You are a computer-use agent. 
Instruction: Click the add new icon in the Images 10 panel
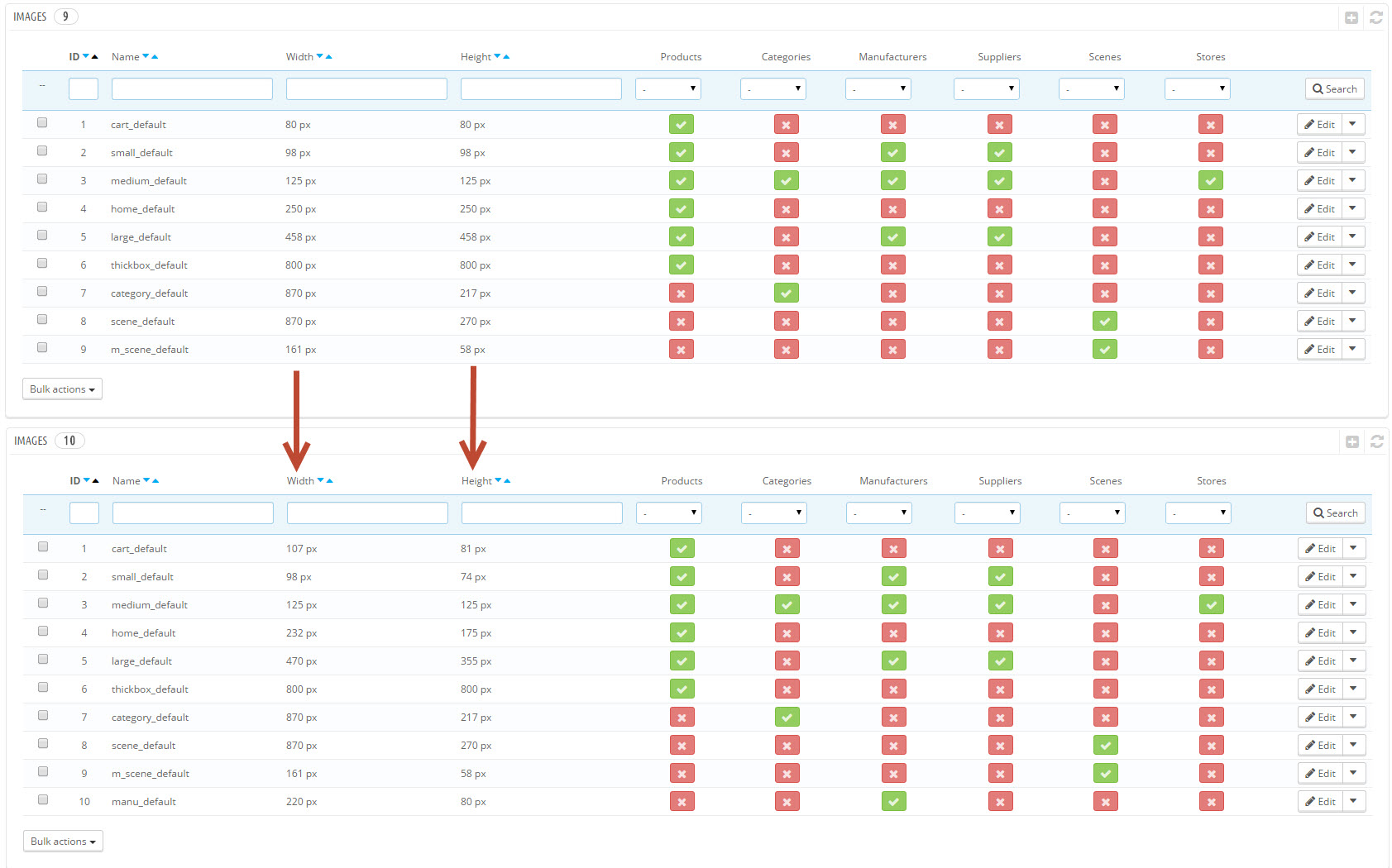(1351, 441)
